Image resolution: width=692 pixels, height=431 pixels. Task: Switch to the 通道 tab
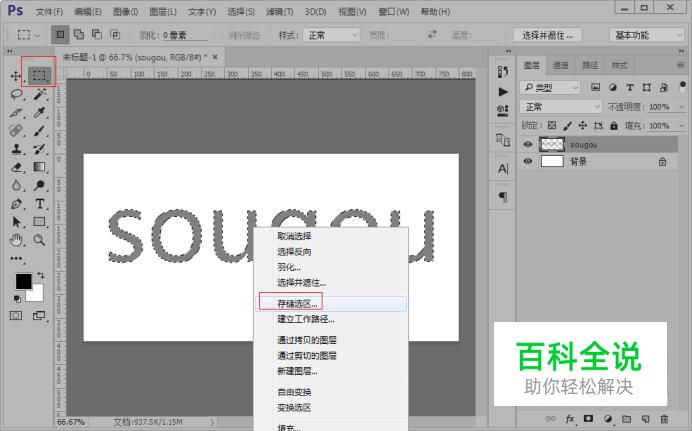pyautogui.click(x=560, y=65)
